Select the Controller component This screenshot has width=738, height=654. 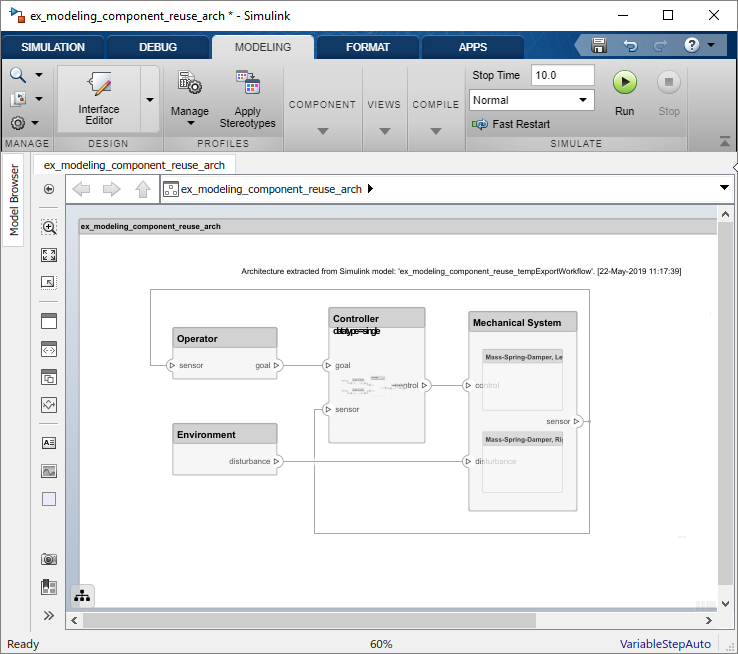click(x=377, y=375)
